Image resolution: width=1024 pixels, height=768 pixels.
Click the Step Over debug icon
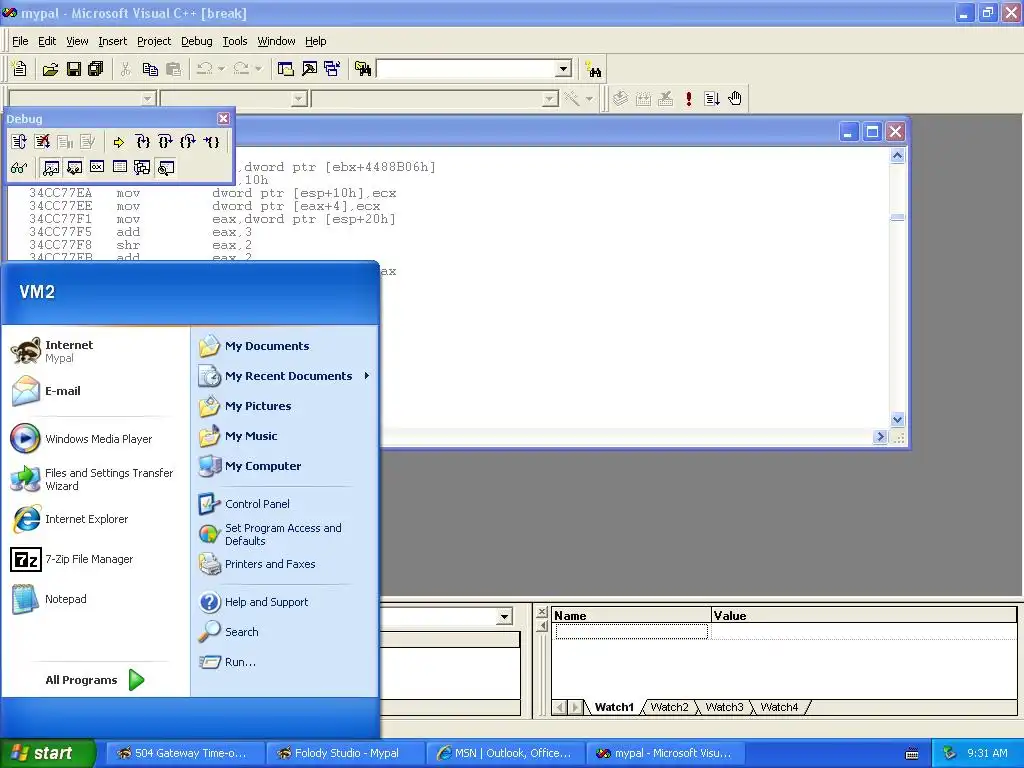click(x=165, y=142)
